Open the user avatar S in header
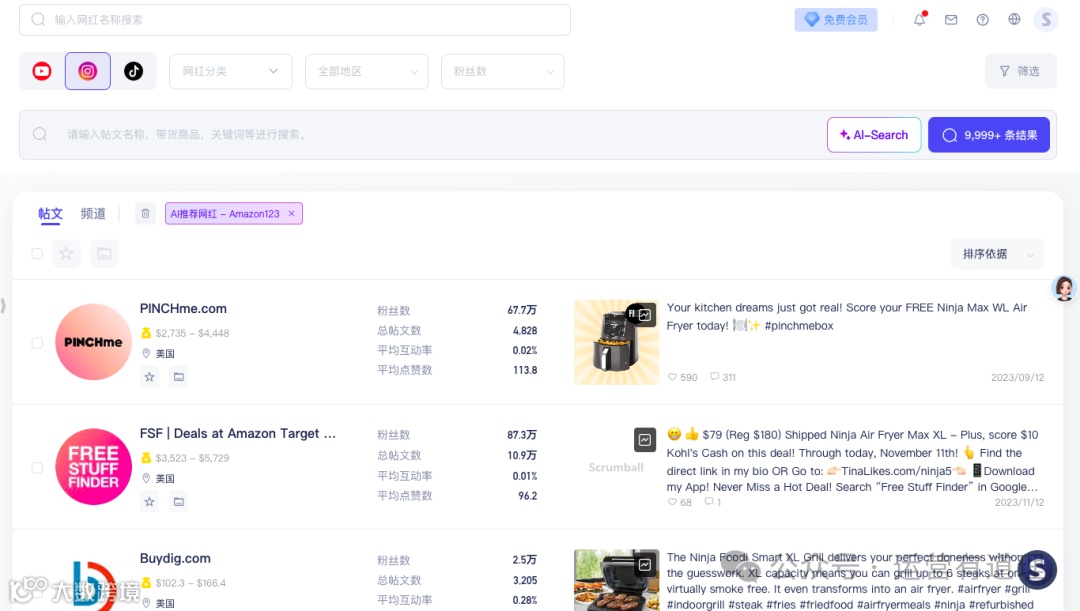The width and height of the screenshot is (1080, 611). click(1046, 19)
